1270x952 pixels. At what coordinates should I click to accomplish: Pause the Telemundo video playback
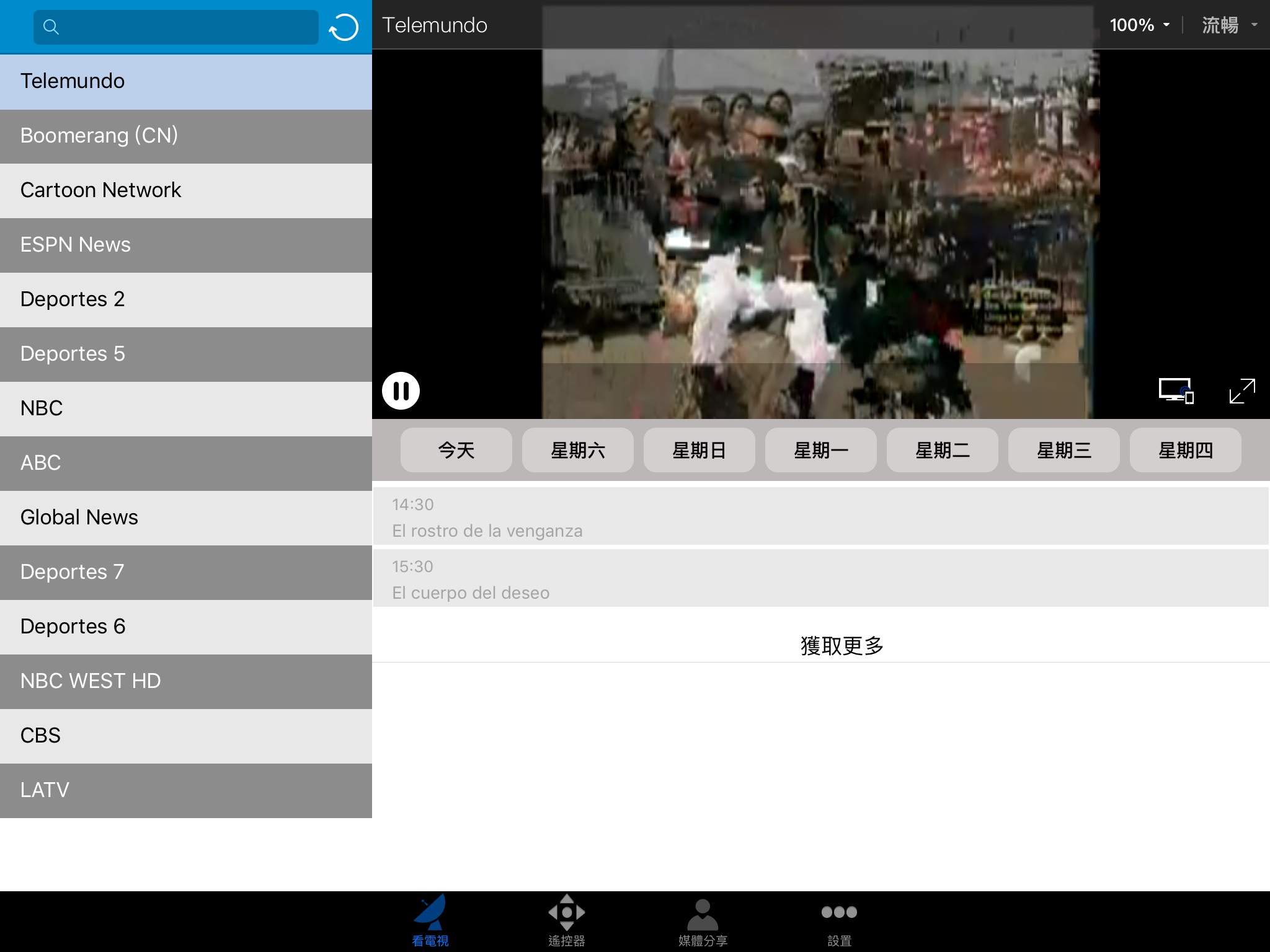pos(401,391)
